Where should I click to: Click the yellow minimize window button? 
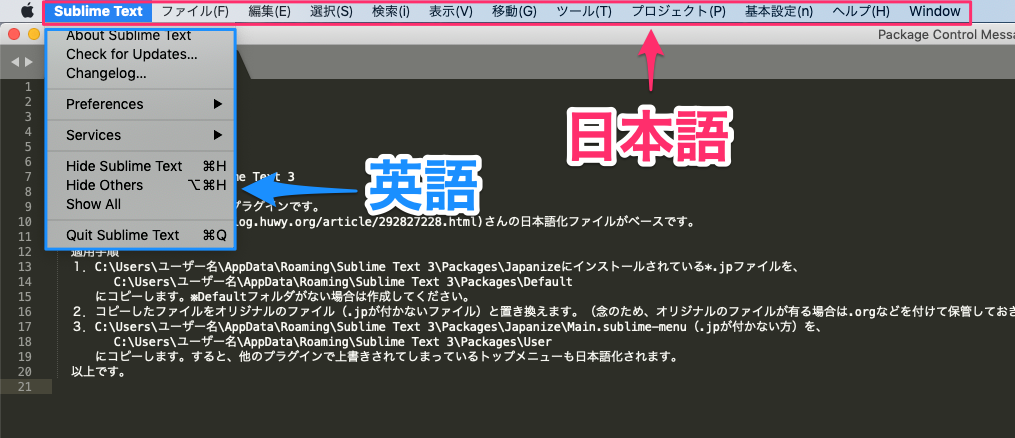coord(34,34)
